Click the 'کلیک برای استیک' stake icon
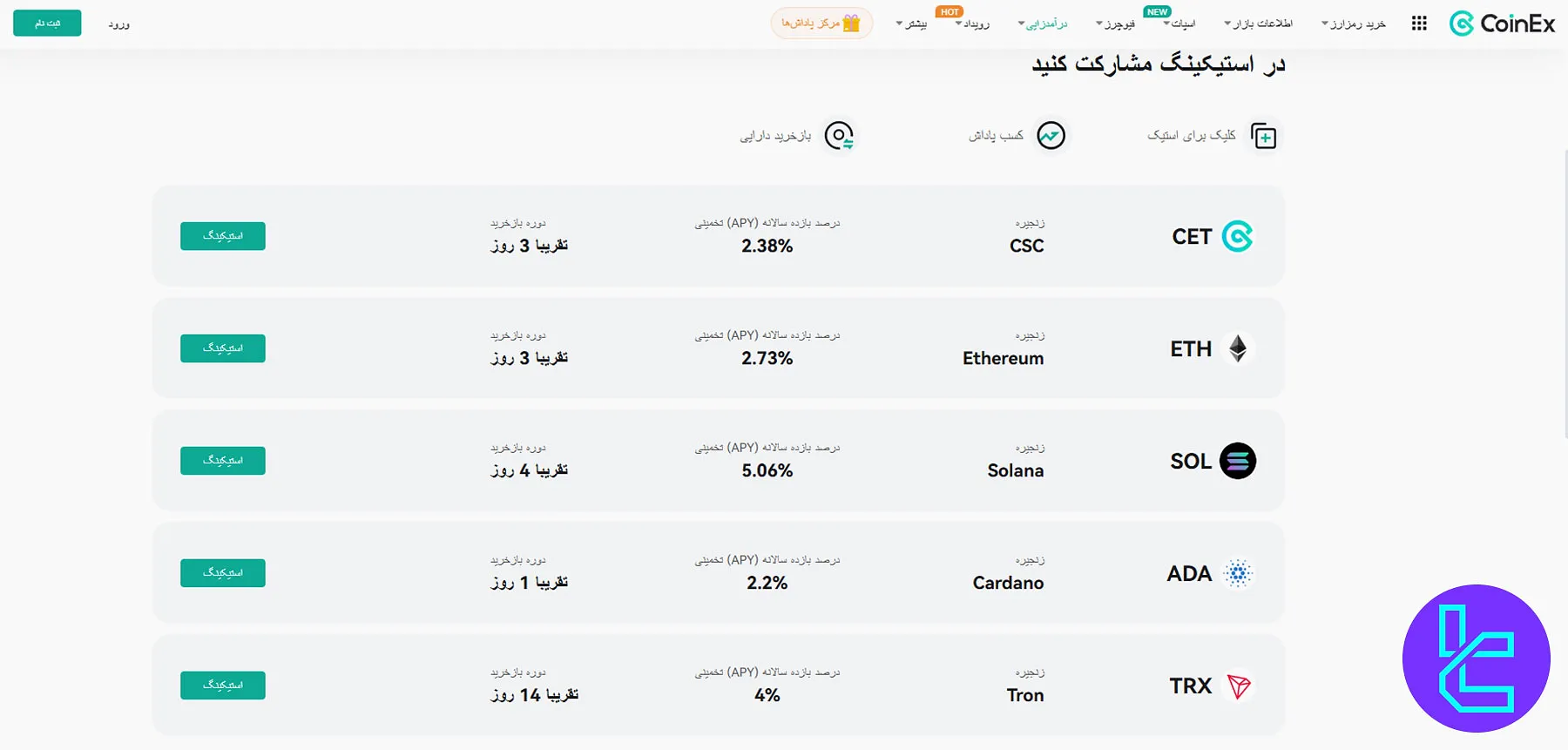 tap(1265, 135)
